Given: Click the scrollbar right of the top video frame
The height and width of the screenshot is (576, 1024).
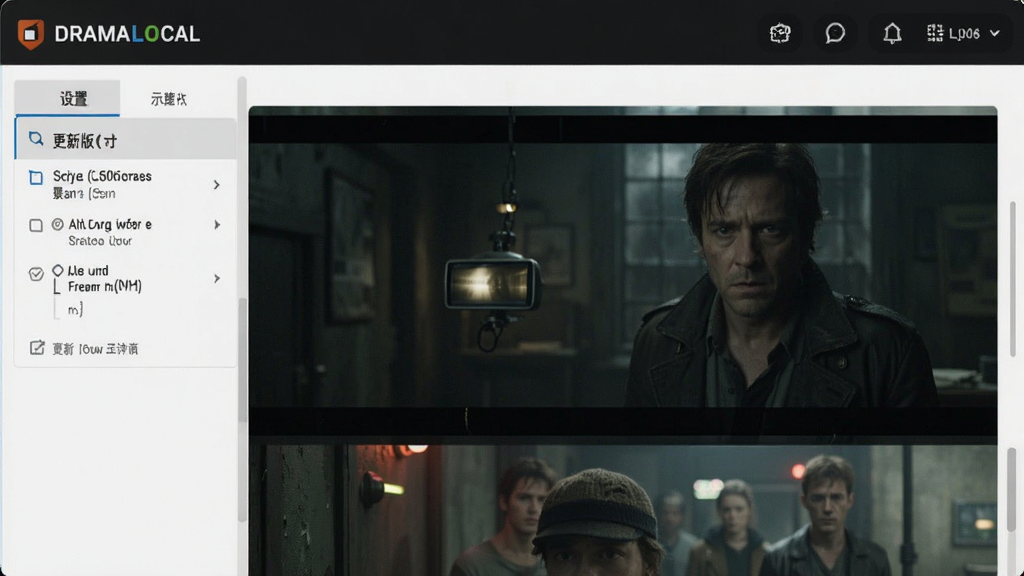Looking at the screenshot, I should coord(1013,280).
